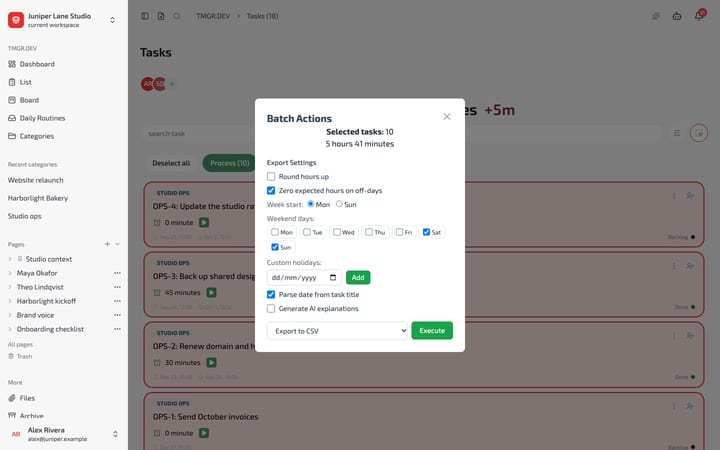
Task: Go to TMGR.DEV breadcrumb
Action: click(x=213, y=16)
